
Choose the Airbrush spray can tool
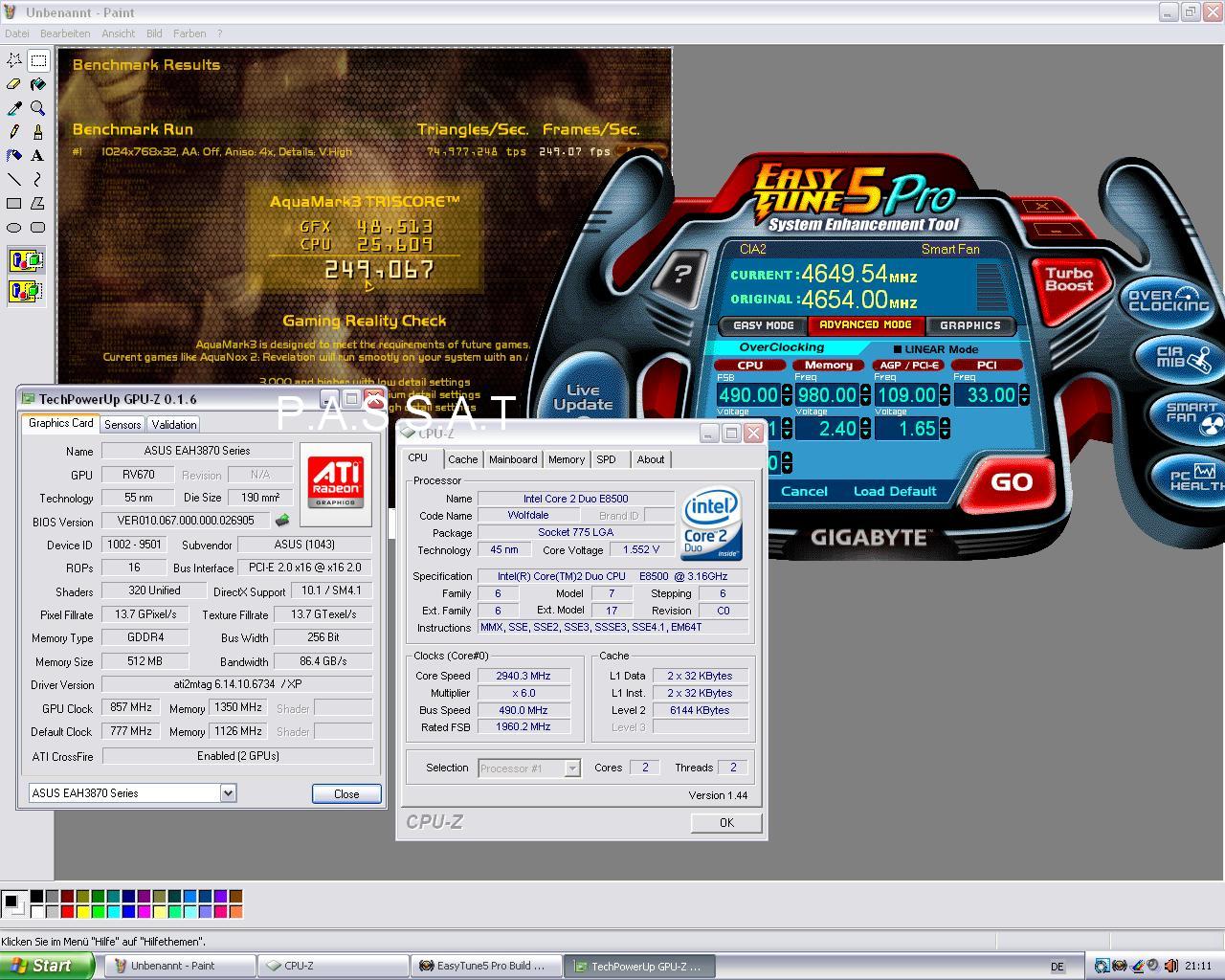pos(14,155)
